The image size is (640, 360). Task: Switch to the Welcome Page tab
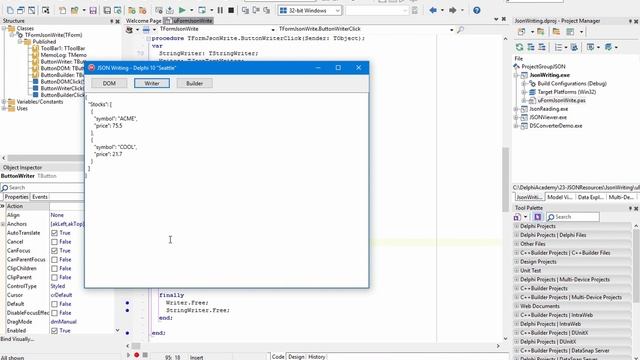coord(143,20)
